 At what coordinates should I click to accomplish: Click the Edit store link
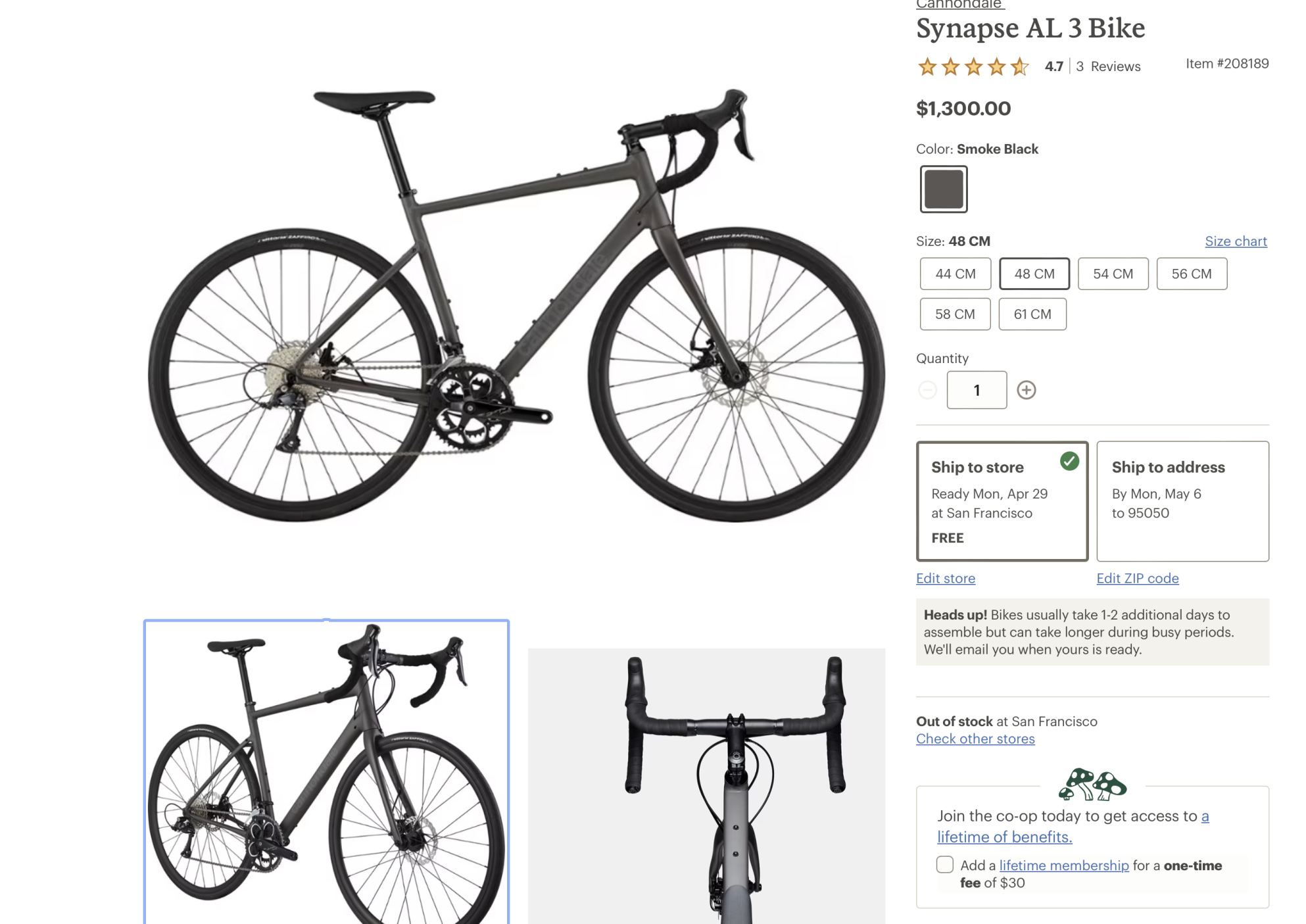click(x=945, y=578)
